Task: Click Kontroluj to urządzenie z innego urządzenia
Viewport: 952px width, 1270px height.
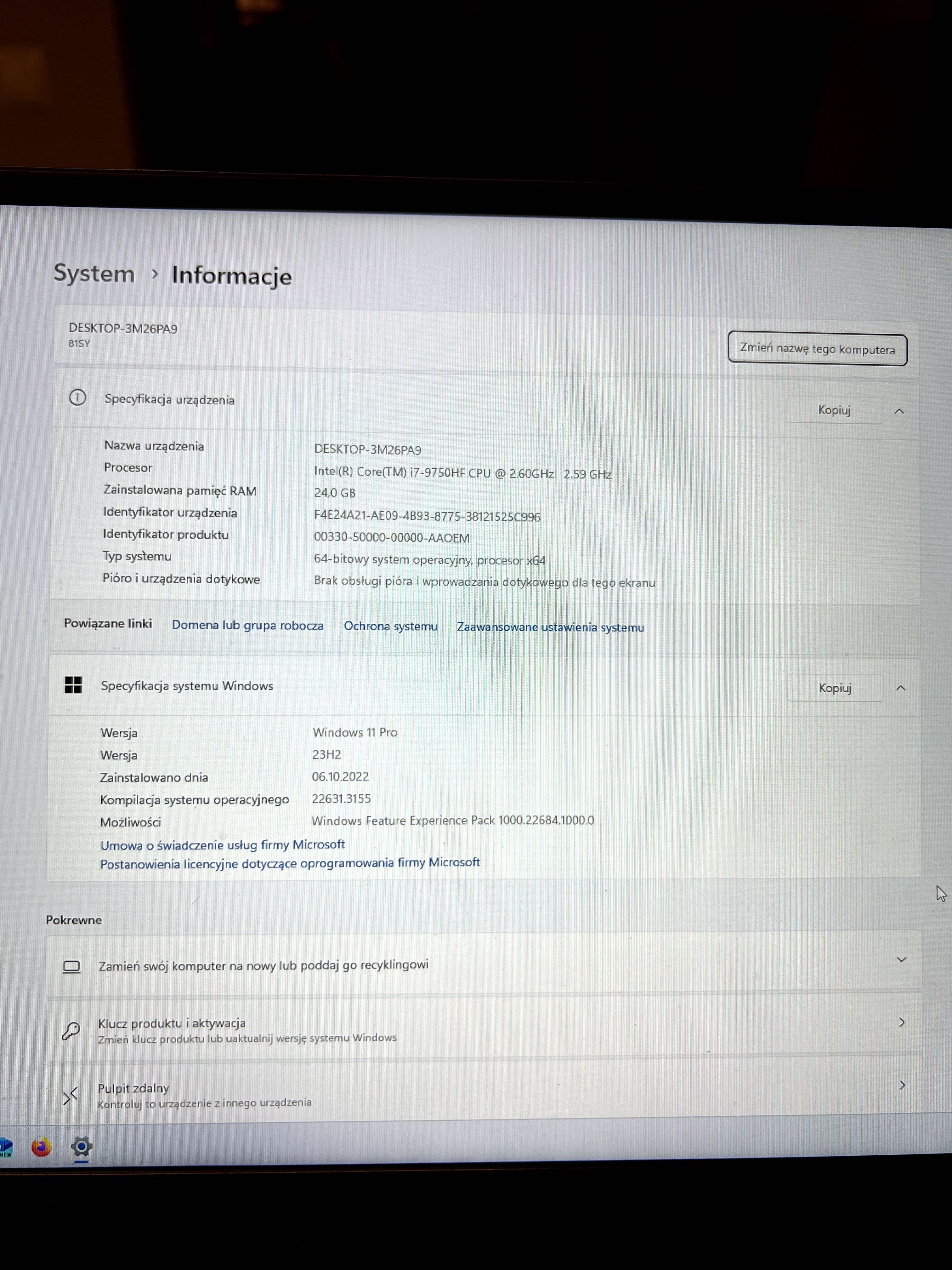Action: click(x=204, y=1103)
